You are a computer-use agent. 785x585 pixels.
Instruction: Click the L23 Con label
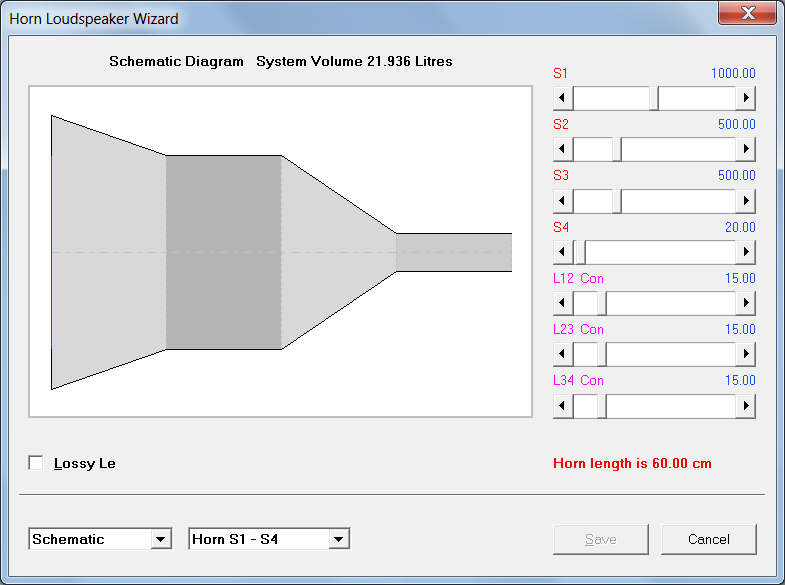[578, 329]
